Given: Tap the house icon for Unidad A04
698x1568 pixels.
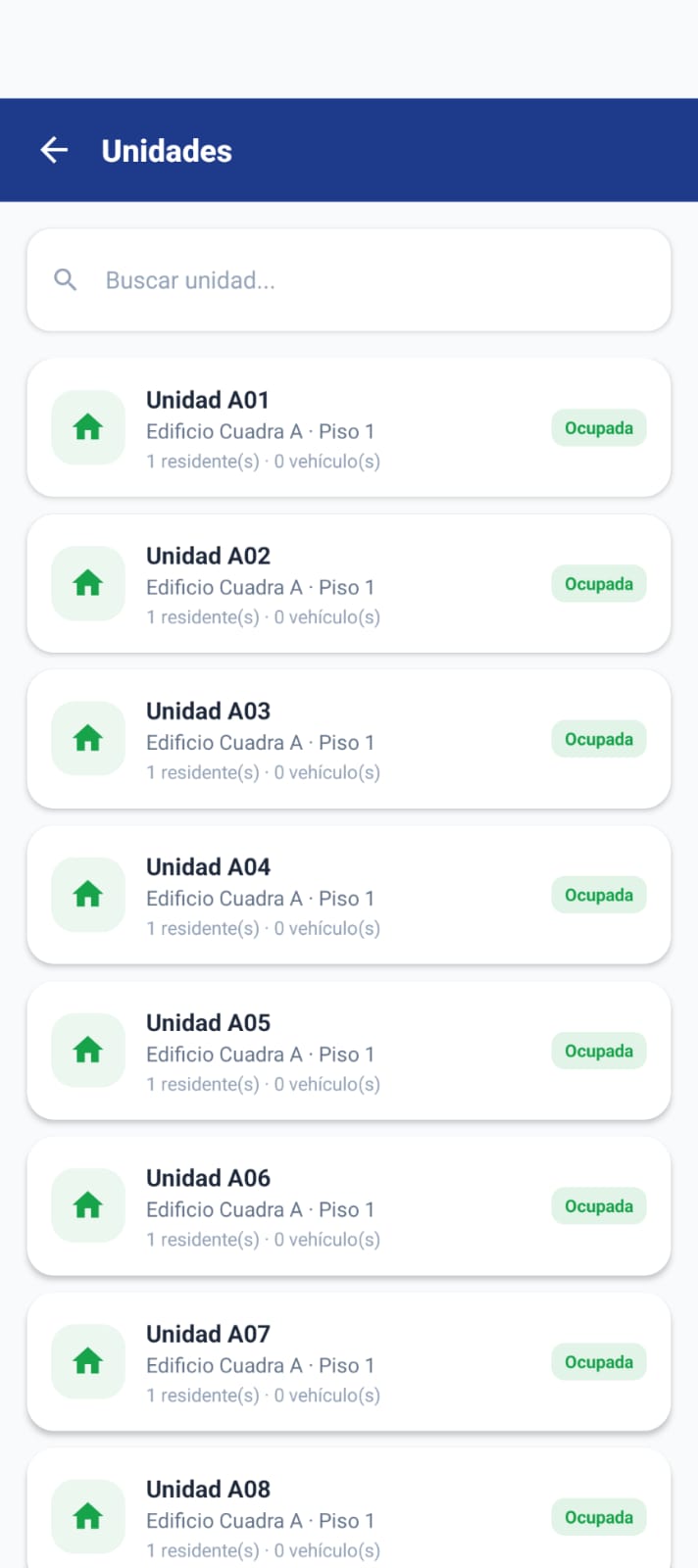Looking at the screenshot, I should [88, 895].
